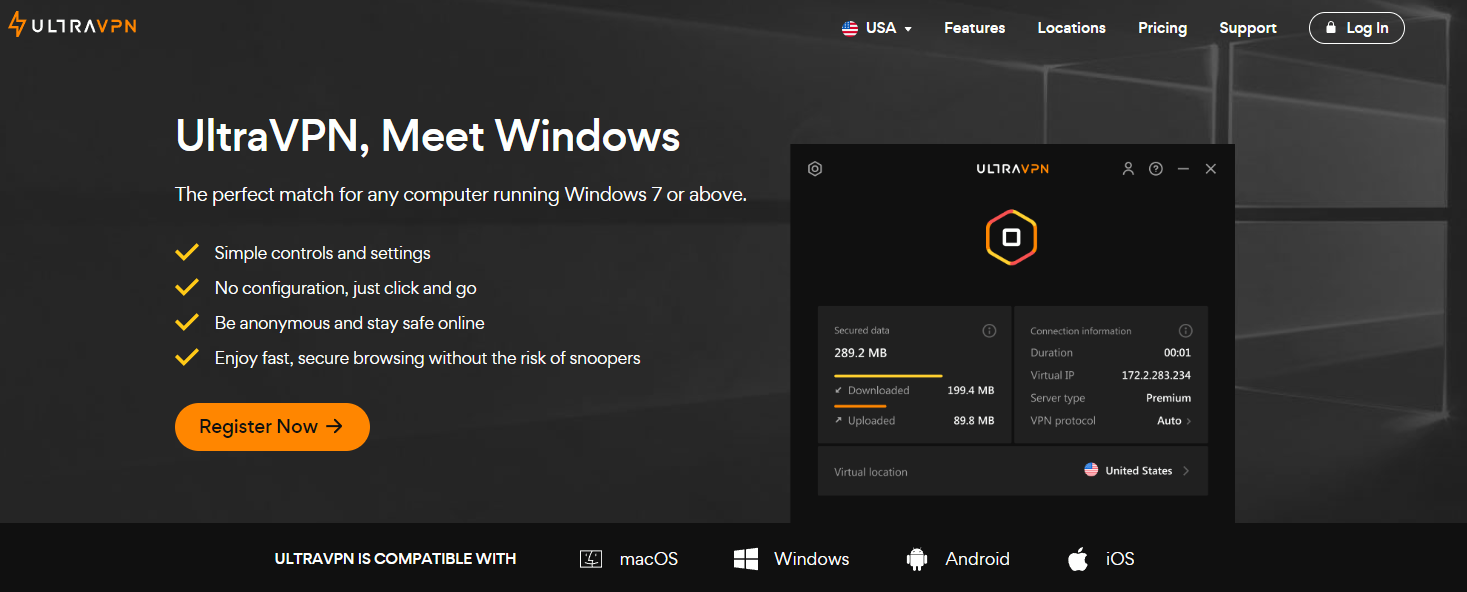1467x592 pixels.
Task: Click the Apple iOS icon
Action: 1078,558
